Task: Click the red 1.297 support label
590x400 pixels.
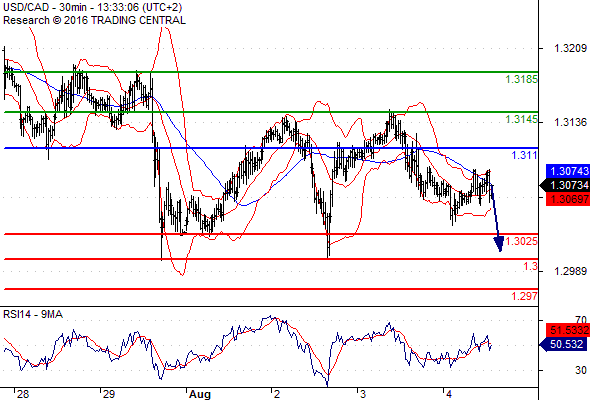Action: [525, 296]
